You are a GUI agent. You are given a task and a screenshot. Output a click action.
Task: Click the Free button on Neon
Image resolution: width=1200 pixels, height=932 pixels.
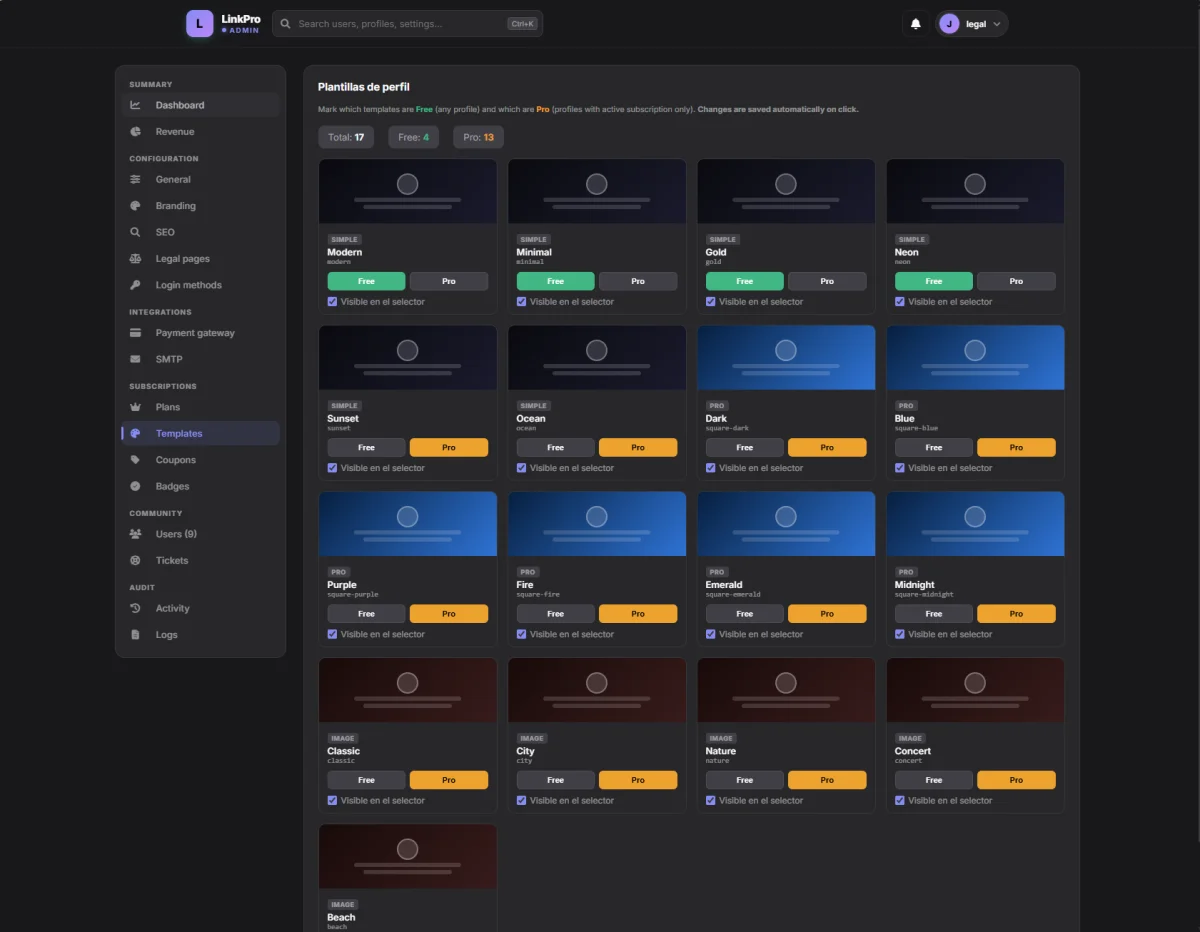[934, 281]
